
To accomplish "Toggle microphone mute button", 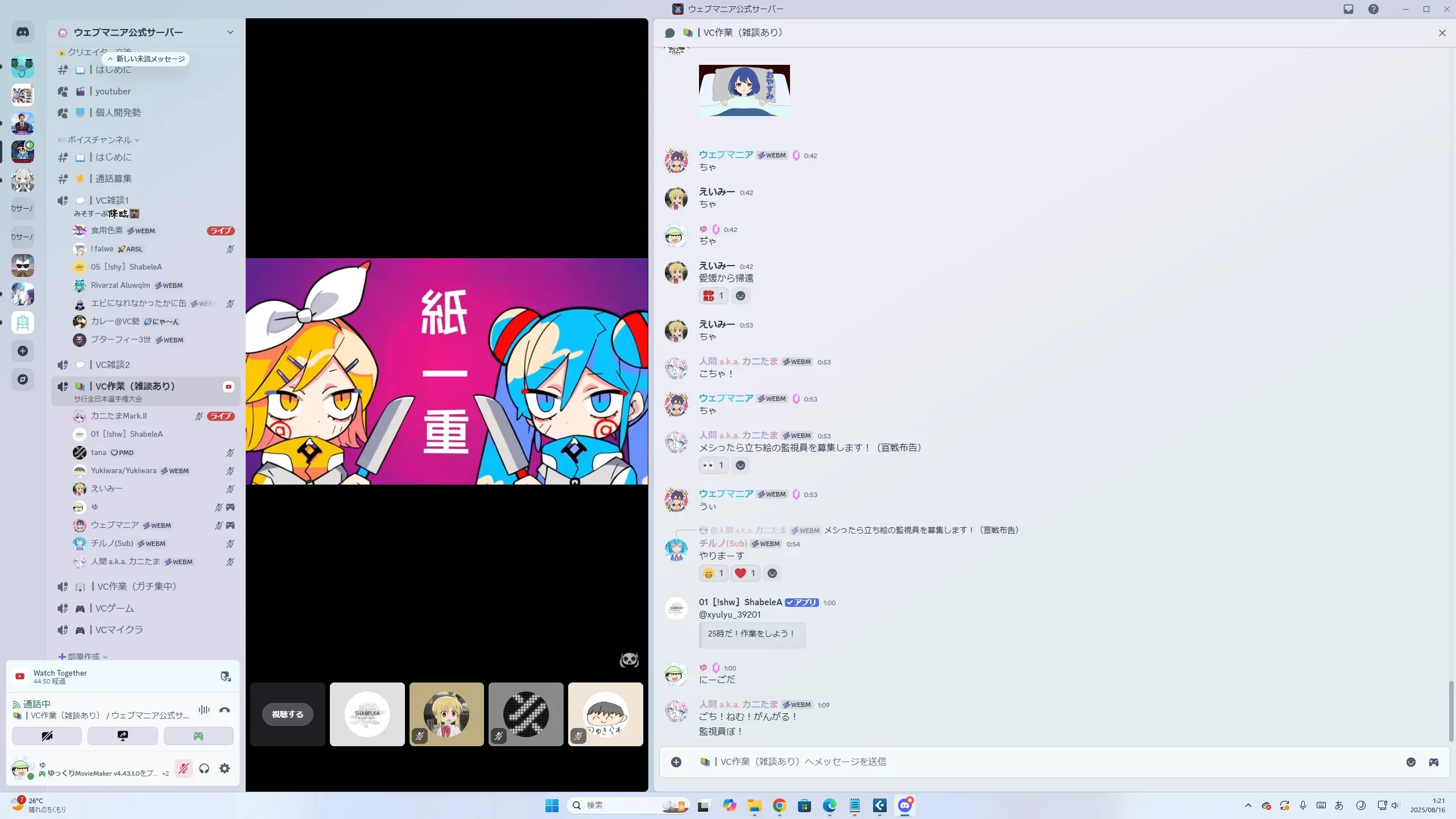I will coord(183,768).
